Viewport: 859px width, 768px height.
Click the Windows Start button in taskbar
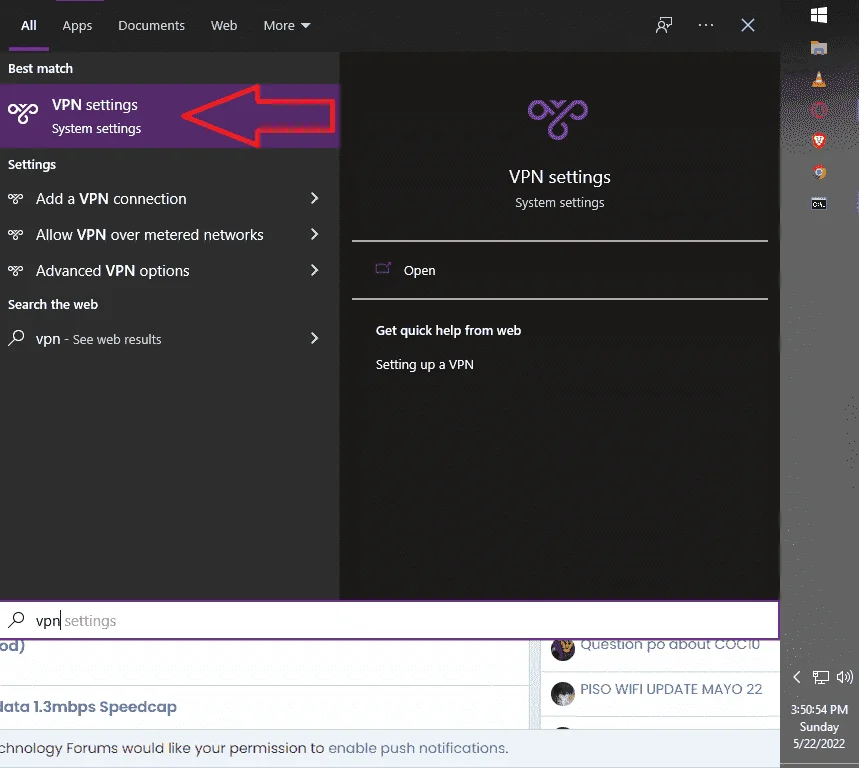[x=819, y=15]
